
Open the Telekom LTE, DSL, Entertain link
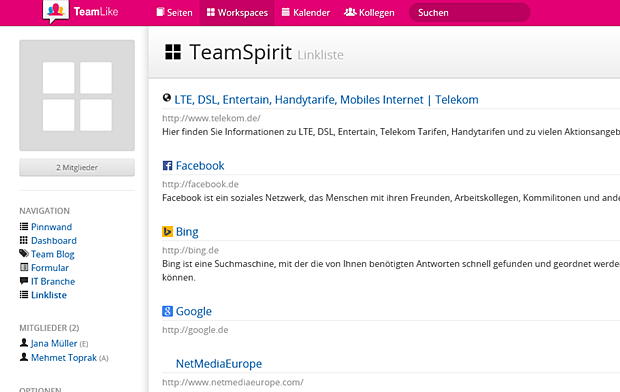(326, 100)
